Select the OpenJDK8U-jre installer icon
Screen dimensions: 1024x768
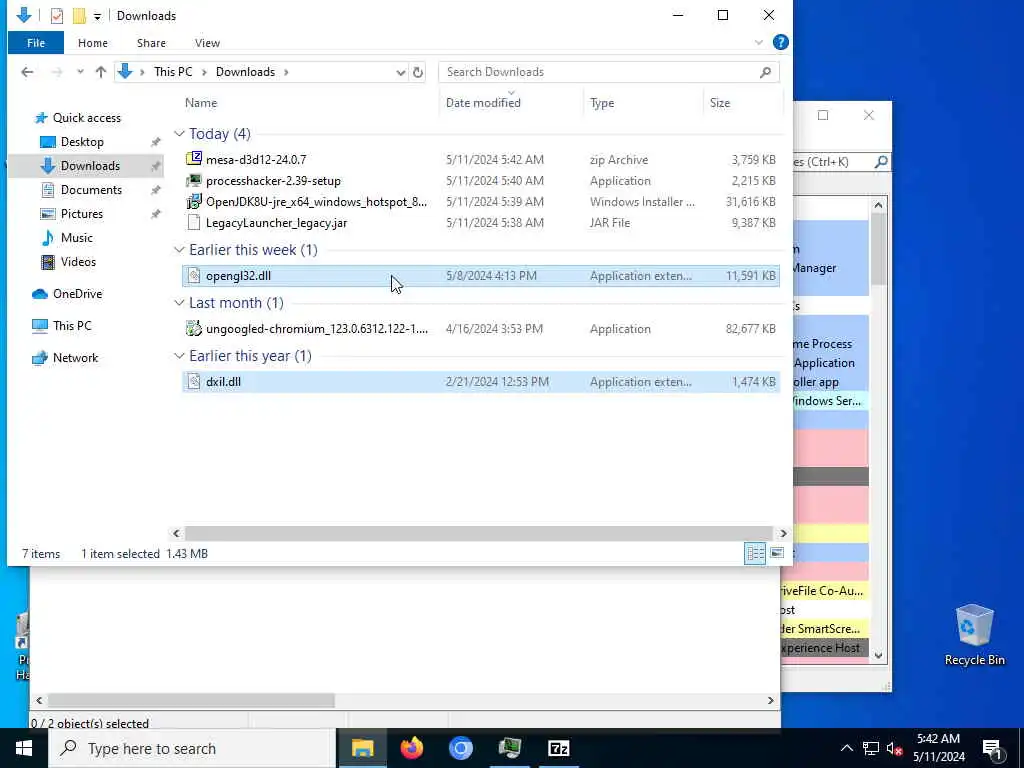(x=193, y=201)
